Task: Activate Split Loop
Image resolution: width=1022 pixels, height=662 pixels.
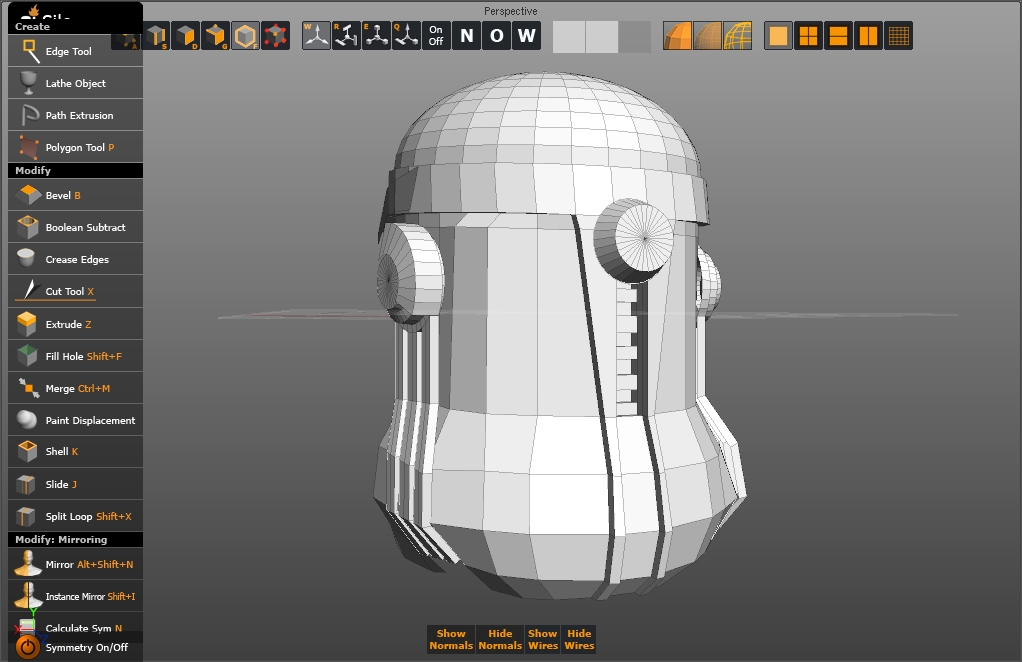Action: point(75,515)
